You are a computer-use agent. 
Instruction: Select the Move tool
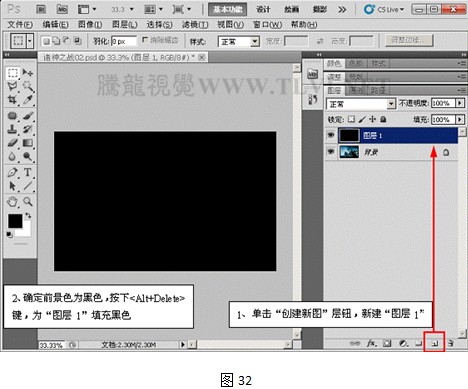tap(28, 73)
